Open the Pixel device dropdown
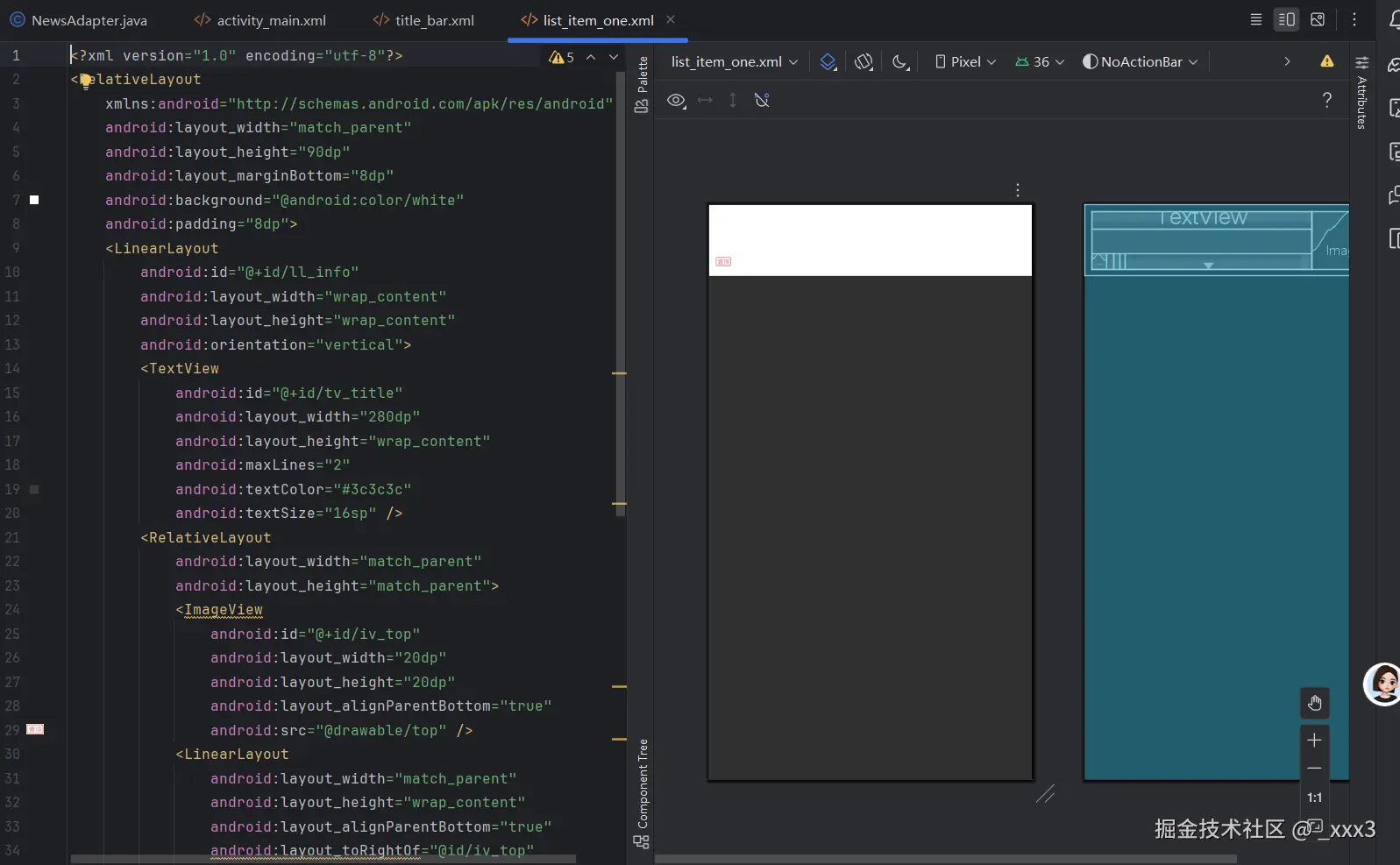Screen dimensions: 1400x865 point(965,62)
